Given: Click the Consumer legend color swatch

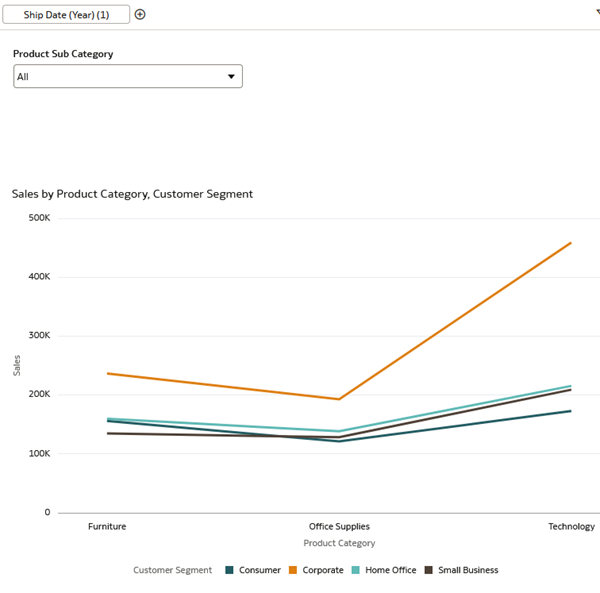Looking at the screenshot, I should point(229,570).
